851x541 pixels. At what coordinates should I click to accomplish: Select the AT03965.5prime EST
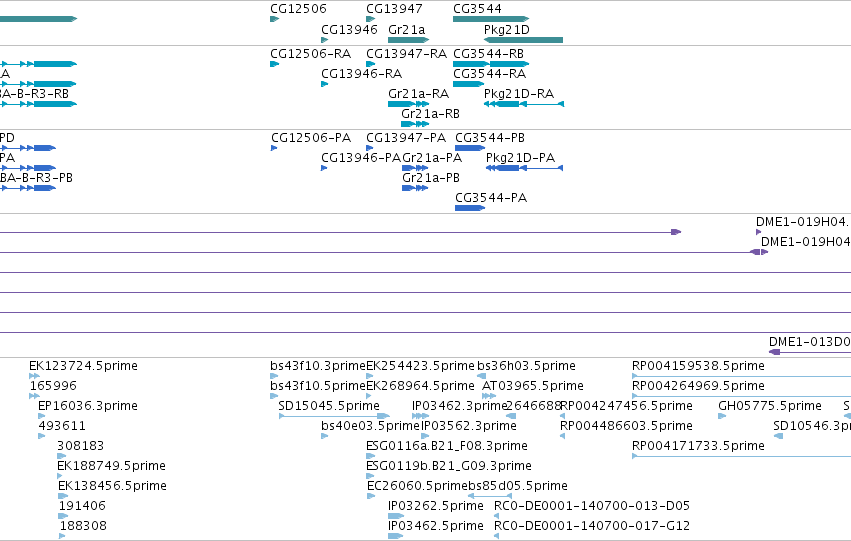pos(533,386)
